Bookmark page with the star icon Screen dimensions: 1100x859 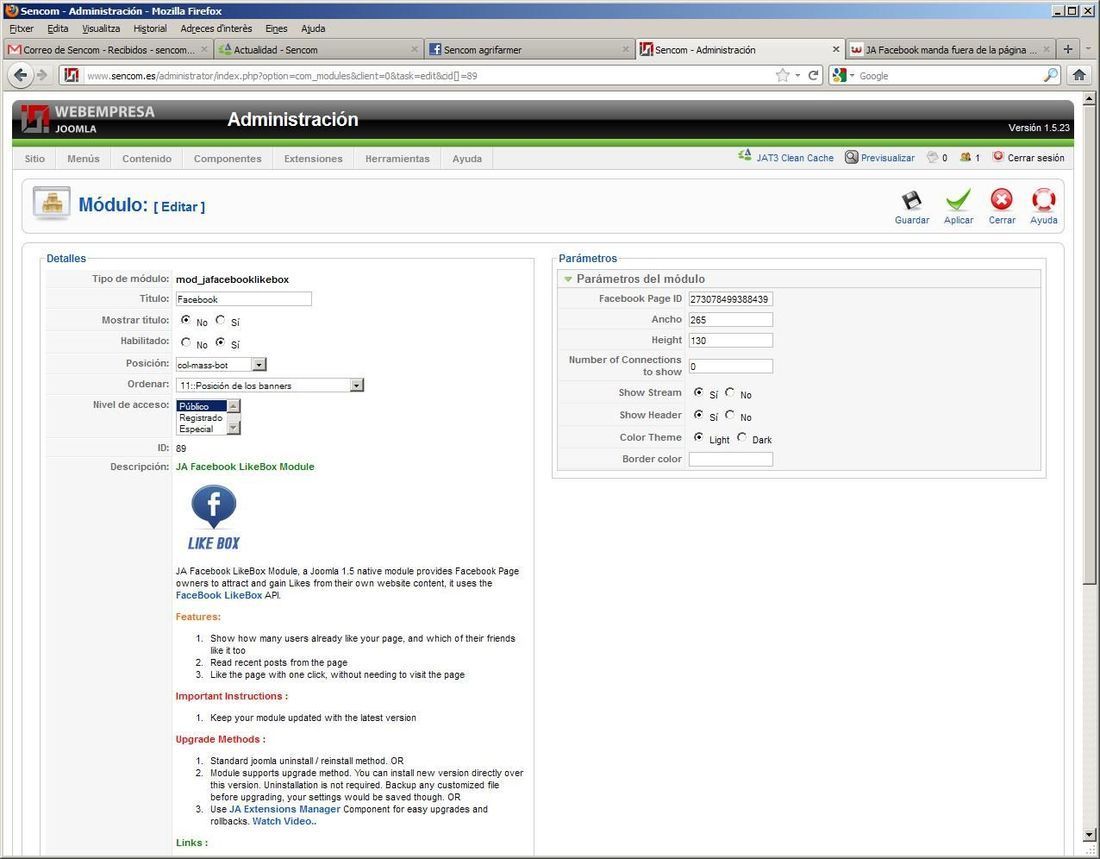782,75
